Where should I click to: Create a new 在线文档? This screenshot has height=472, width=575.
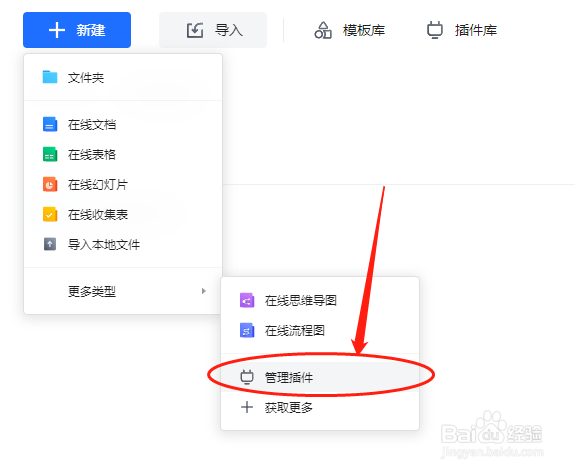coord(123,124)
